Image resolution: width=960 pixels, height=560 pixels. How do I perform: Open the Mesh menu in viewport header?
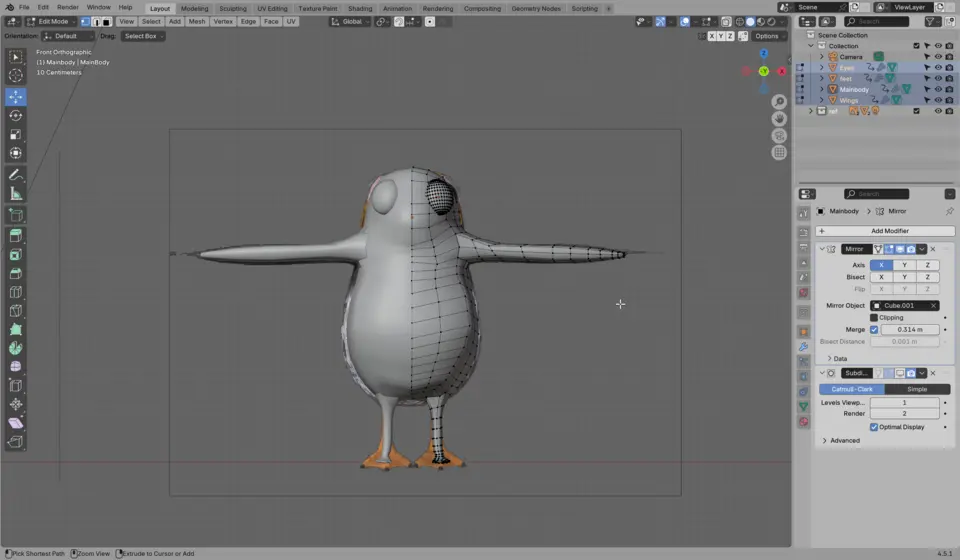[197, 21]
